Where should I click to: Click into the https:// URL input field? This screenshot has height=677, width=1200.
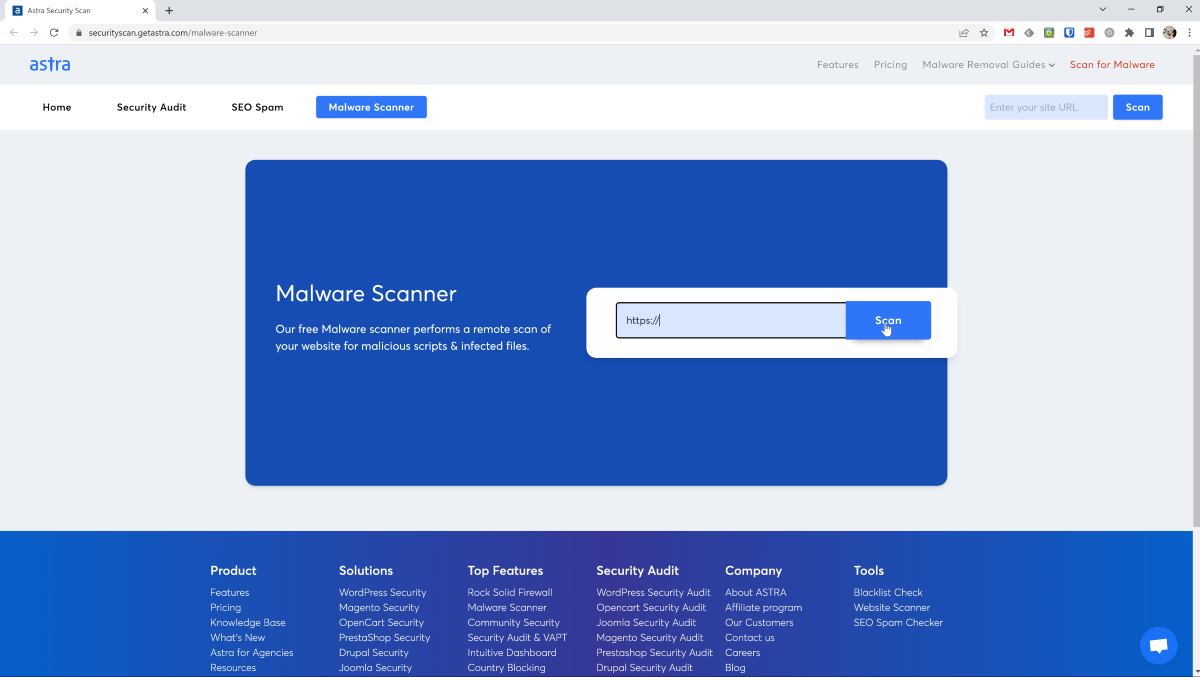click(x=731, y=320)
